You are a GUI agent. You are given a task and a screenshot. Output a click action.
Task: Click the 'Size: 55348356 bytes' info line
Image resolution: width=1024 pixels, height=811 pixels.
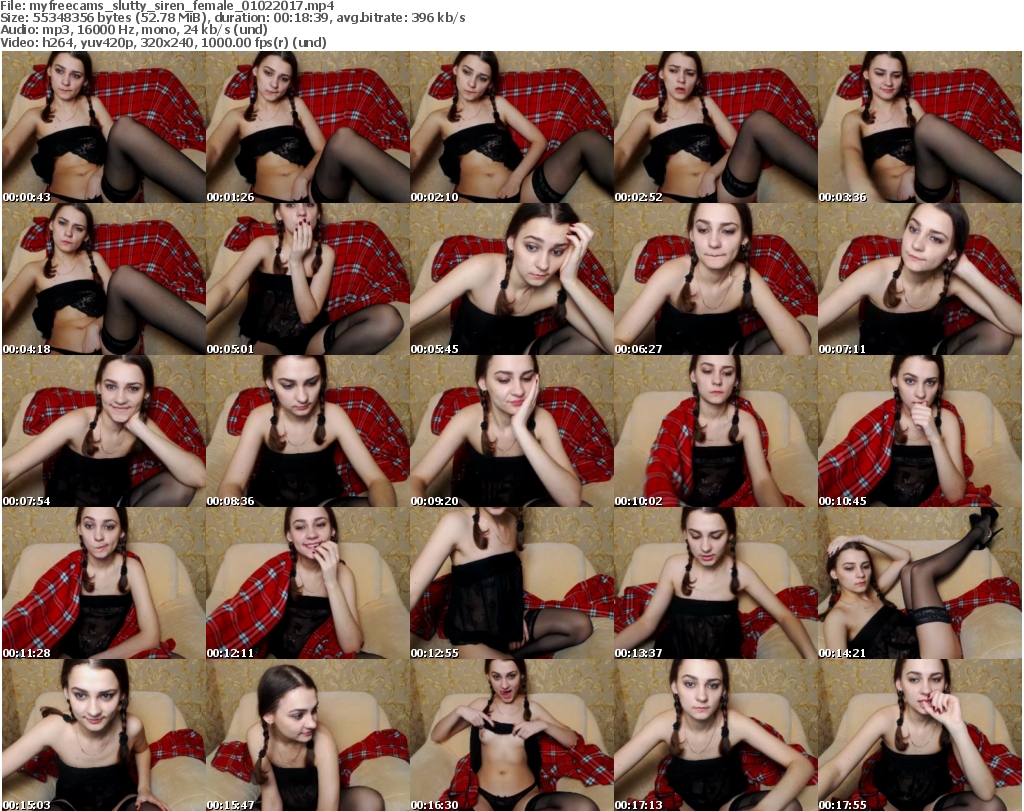(232, 18)
